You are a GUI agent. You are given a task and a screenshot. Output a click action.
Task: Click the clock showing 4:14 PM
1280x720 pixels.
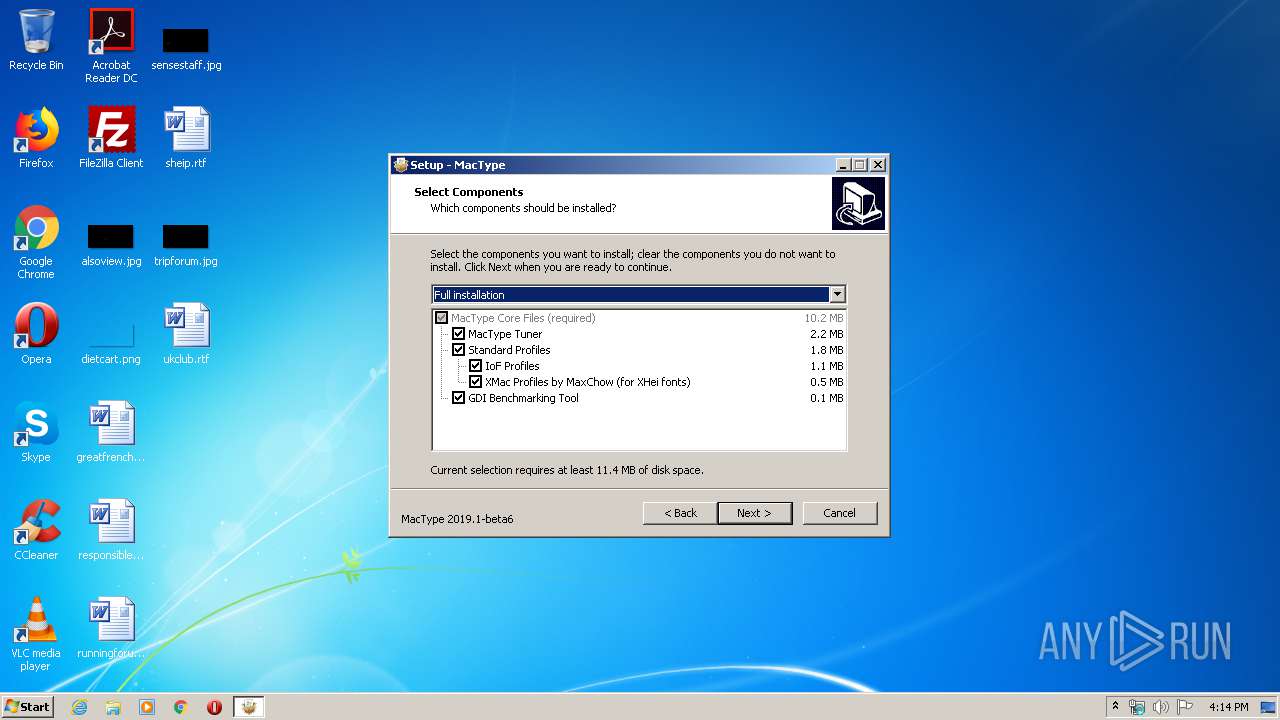pyautogui.click(x=1228, y=707)
